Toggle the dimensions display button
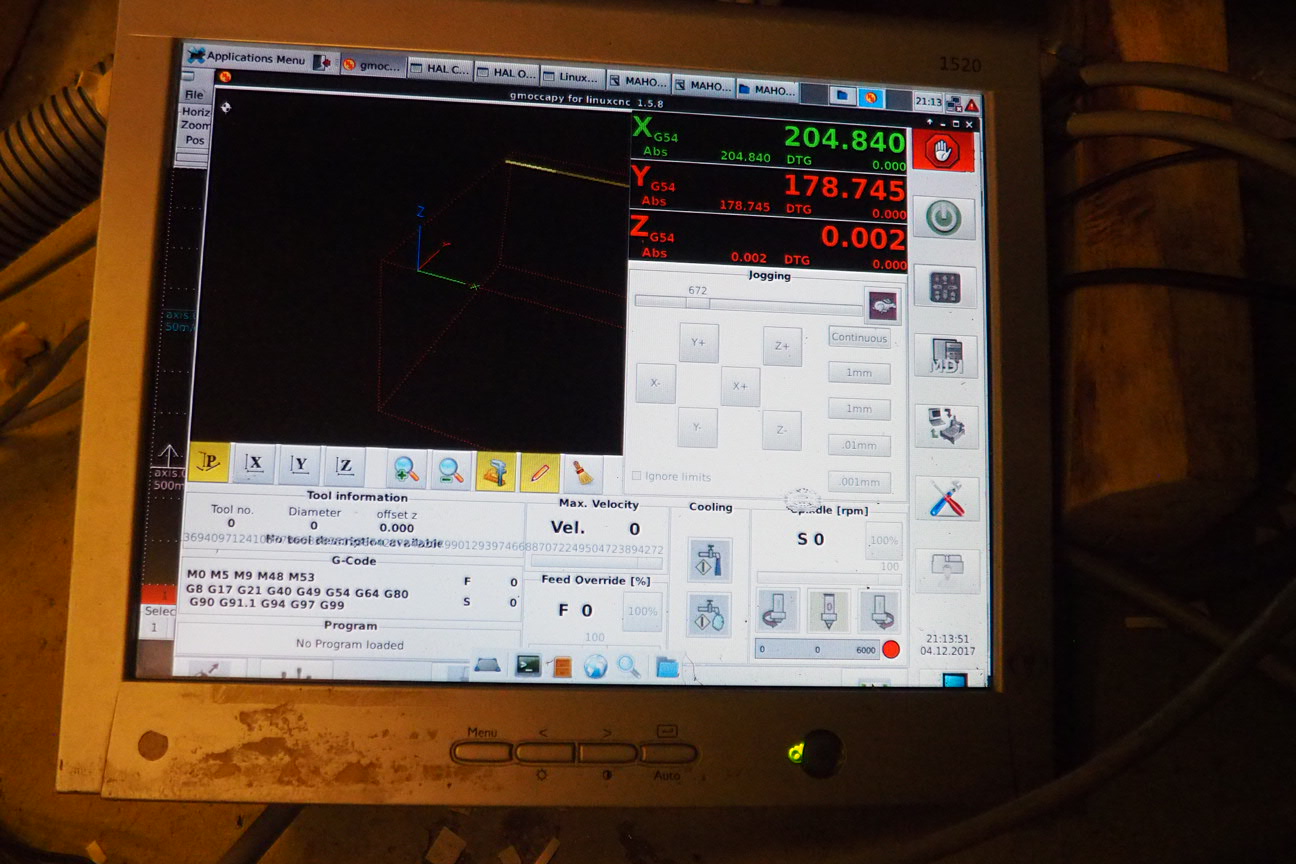This screenshot has width=1296, height=864. [x=496, y=470]
